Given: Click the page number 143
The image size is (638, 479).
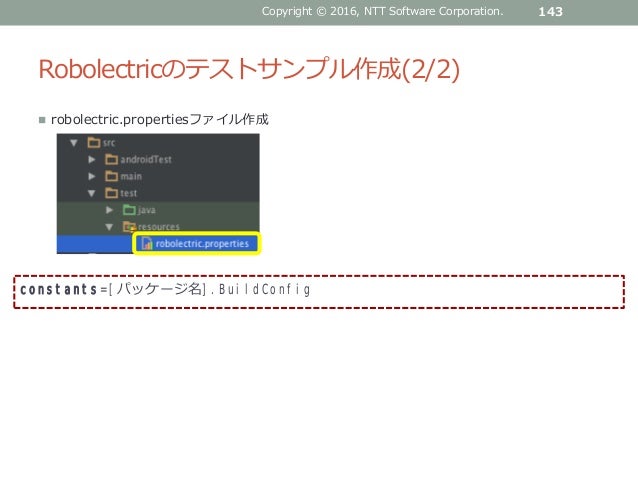Looking at the screenshot, I should (551, 11).
